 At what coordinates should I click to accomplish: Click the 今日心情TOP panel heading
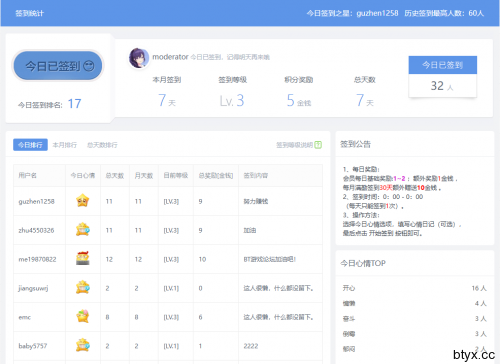363,263
